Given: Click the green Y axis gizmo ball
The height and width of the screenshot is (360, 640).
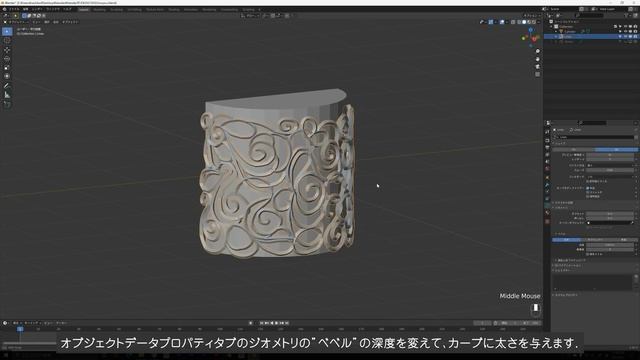Looking at the screenshot, I should 524,38.
